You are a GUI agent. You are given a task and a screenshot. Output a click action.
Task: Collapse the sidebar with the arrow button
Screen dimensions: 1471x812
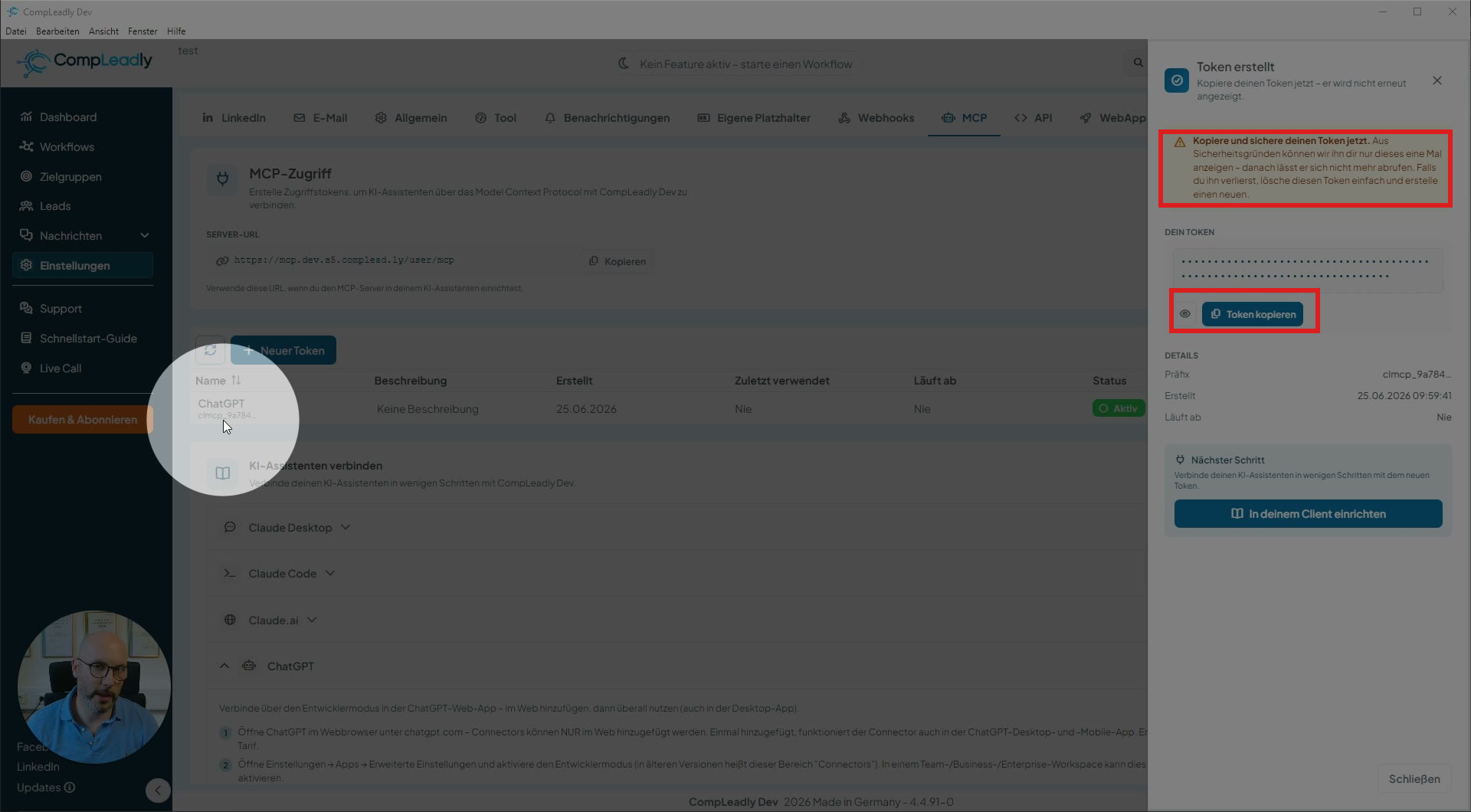pyautogui.click(x=158, y=791)
